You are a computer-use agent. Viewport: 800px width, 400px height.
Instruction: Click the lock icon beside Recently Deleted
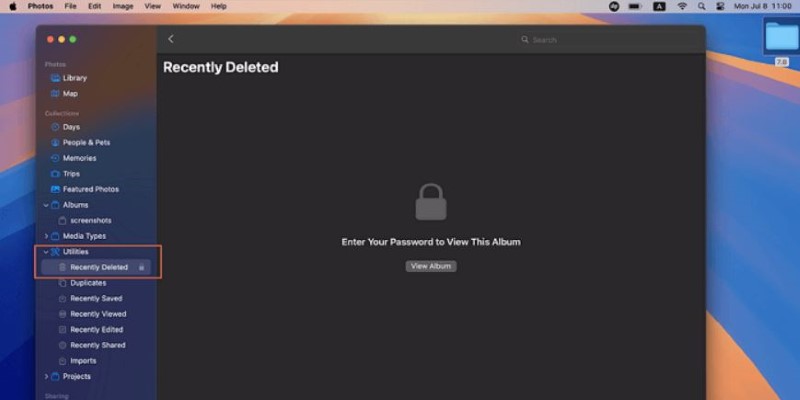[x=142, y=267]
